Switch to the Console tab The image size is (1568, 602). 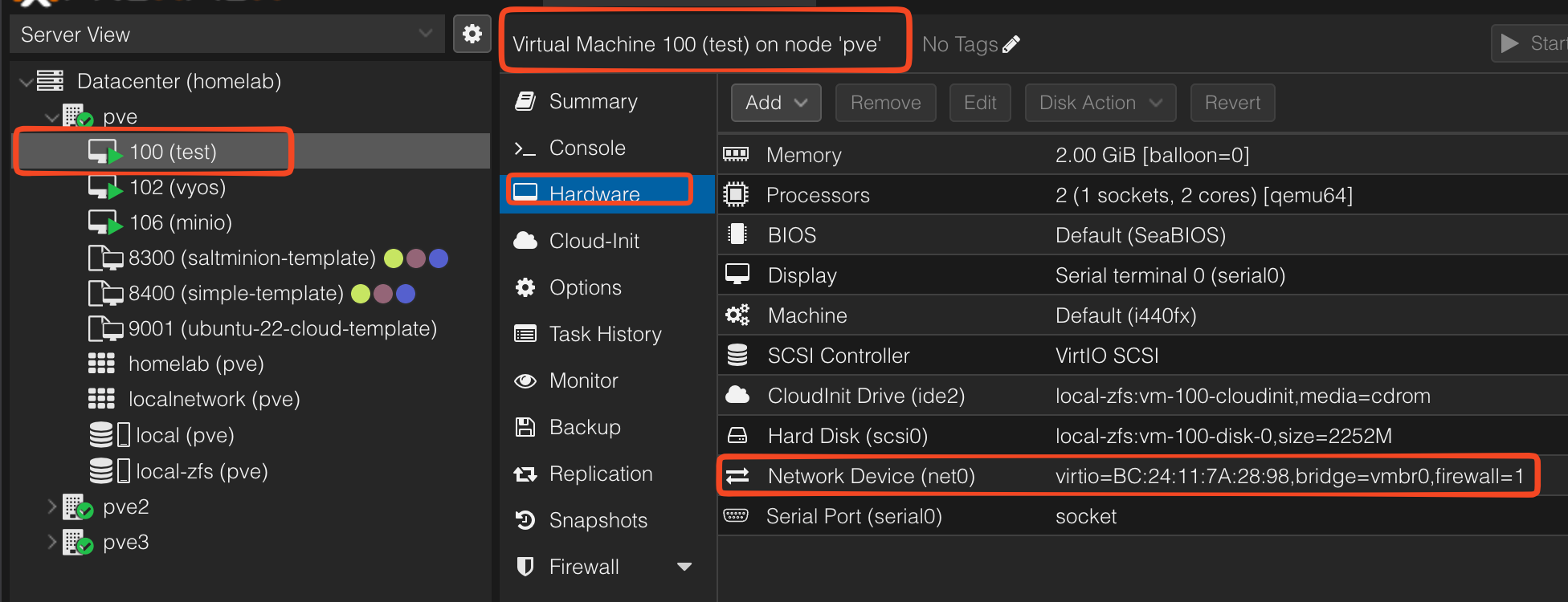click(586, 148)
